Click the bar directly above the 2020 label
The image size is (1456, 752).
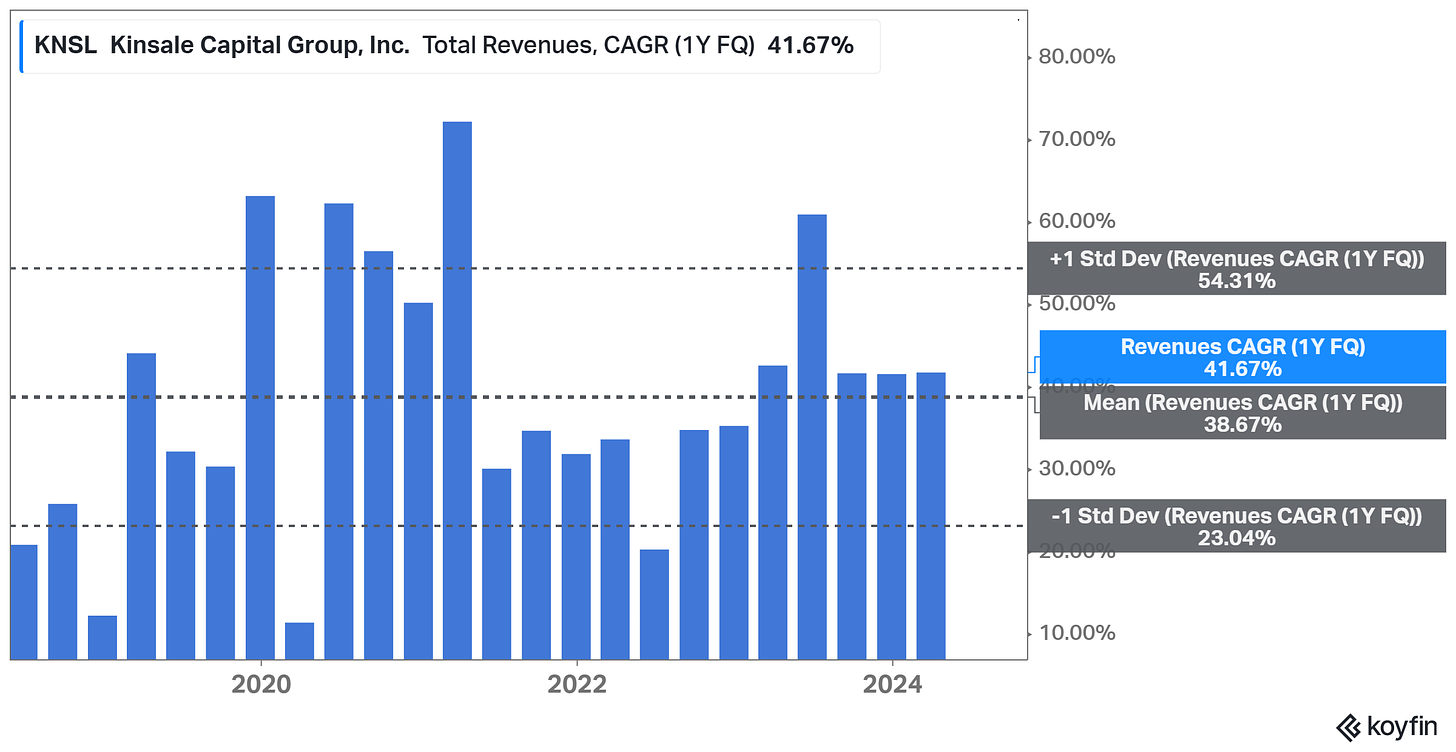pos(260,428)
